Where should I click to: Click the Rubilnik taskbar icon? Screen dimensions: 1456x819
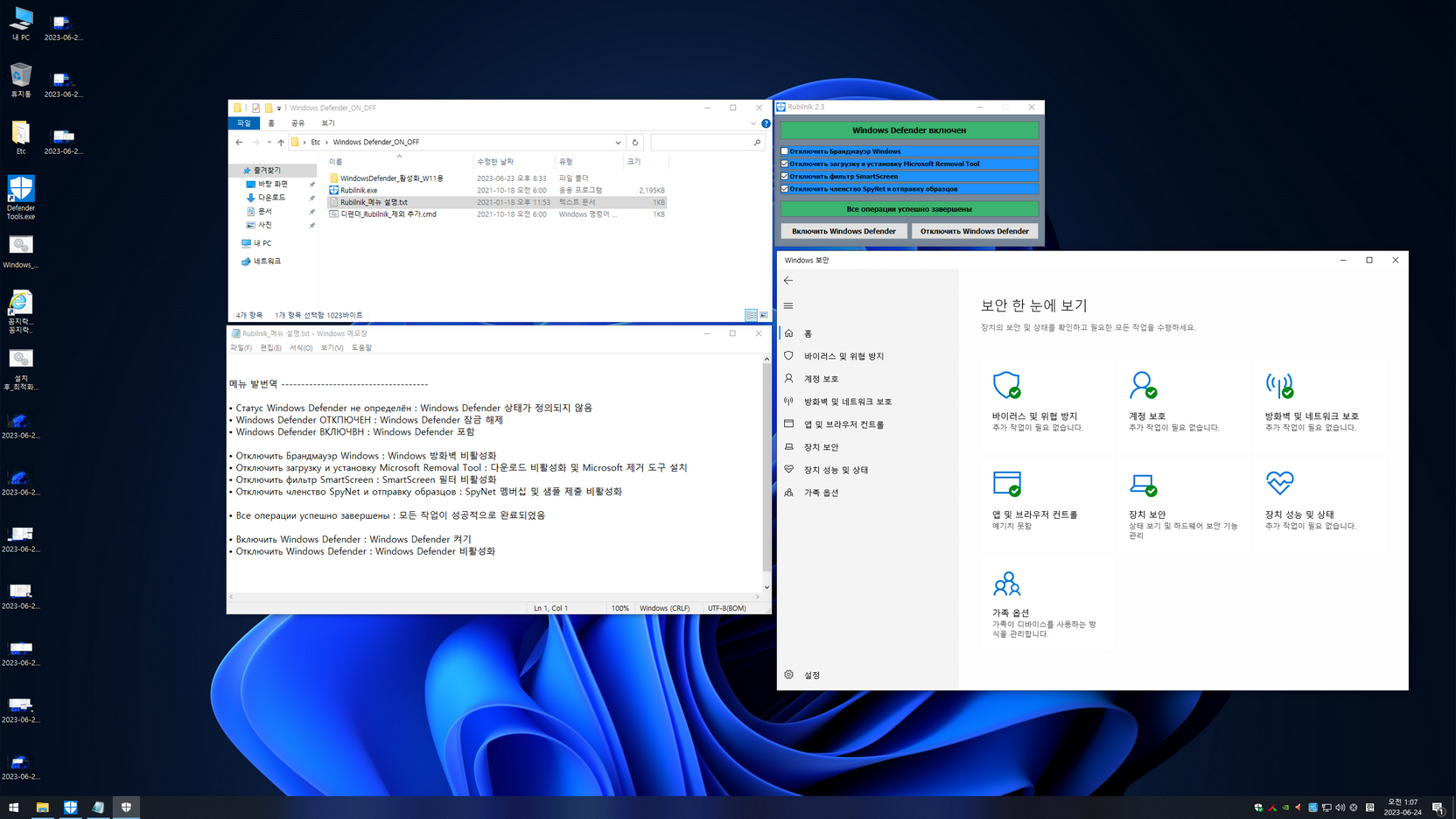click(x=70, y=807)
